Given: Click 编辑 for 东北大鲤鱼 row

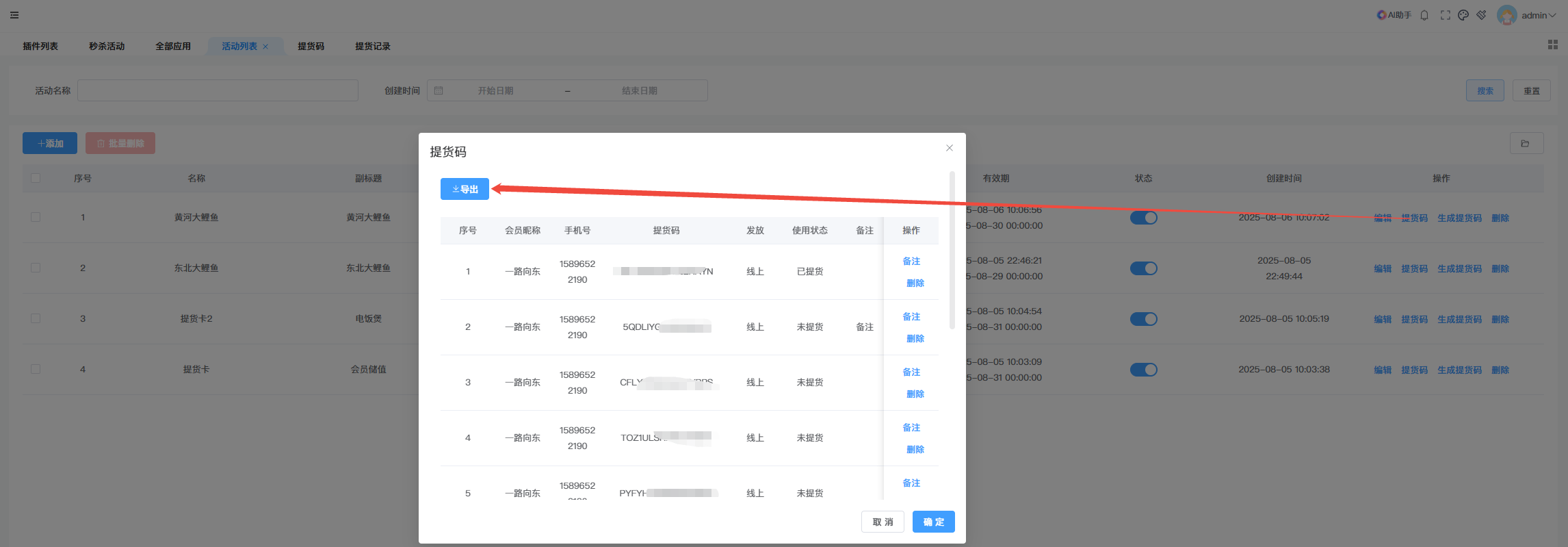Looking at the screenshot, I should 1383,268.
